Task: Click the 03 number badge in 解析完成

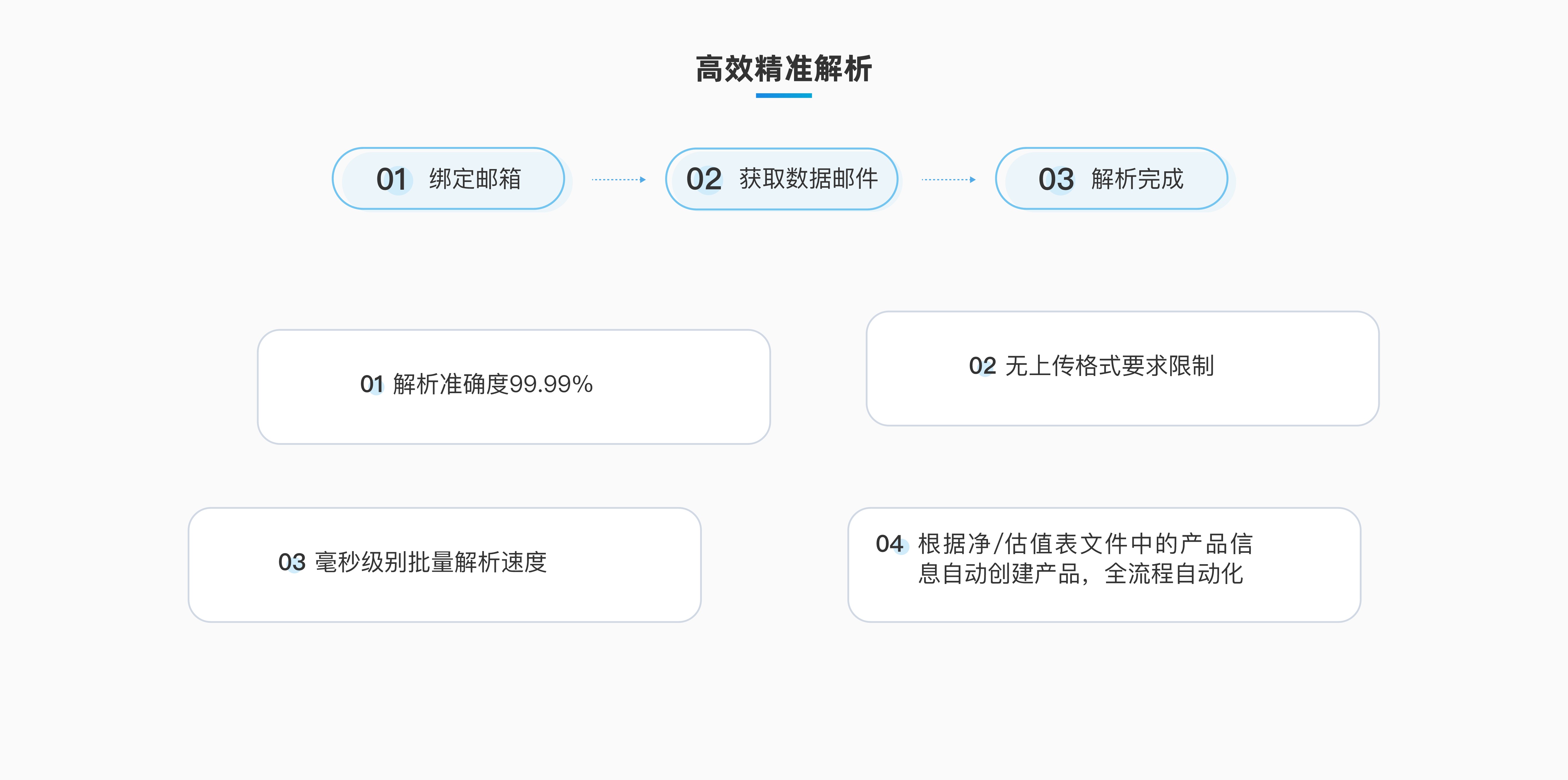Action: [1057, 179]
